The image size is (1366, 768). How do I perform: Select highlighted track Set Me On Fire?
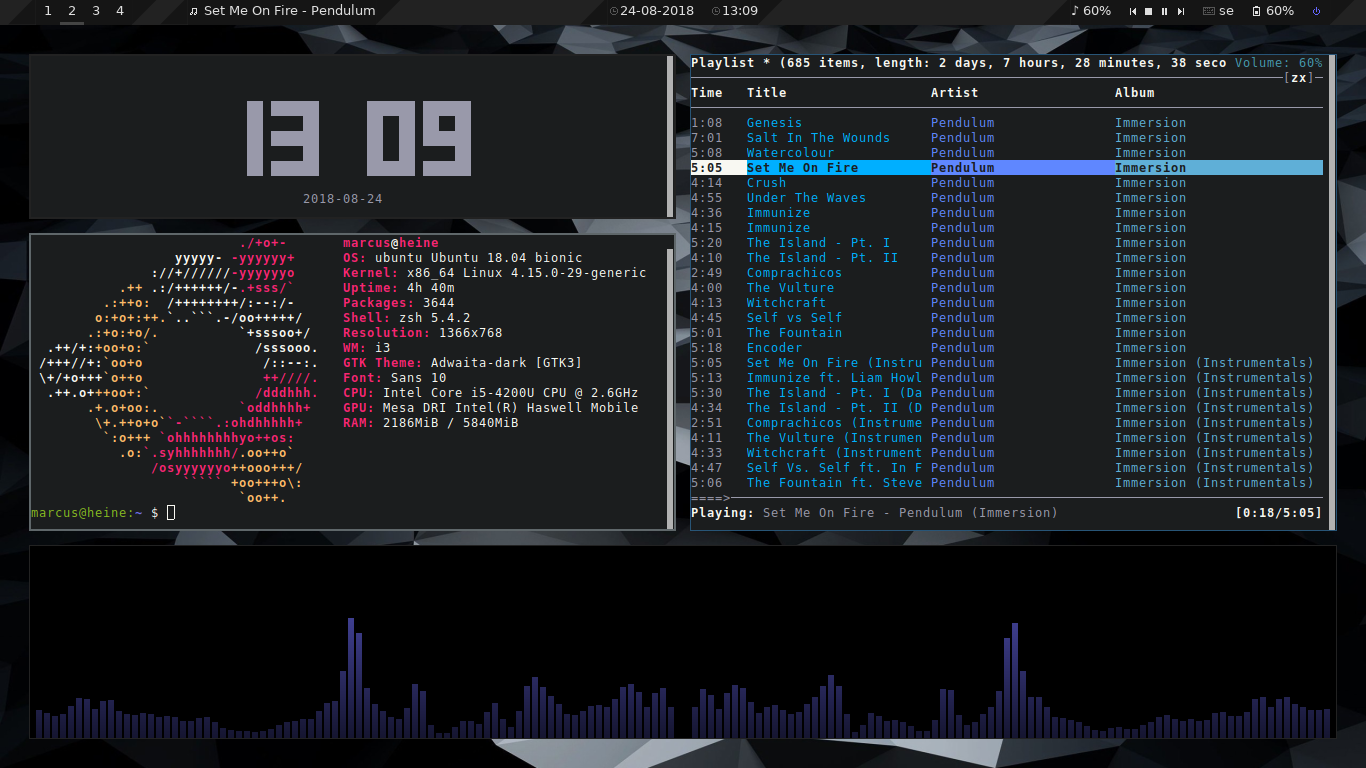1006,168
